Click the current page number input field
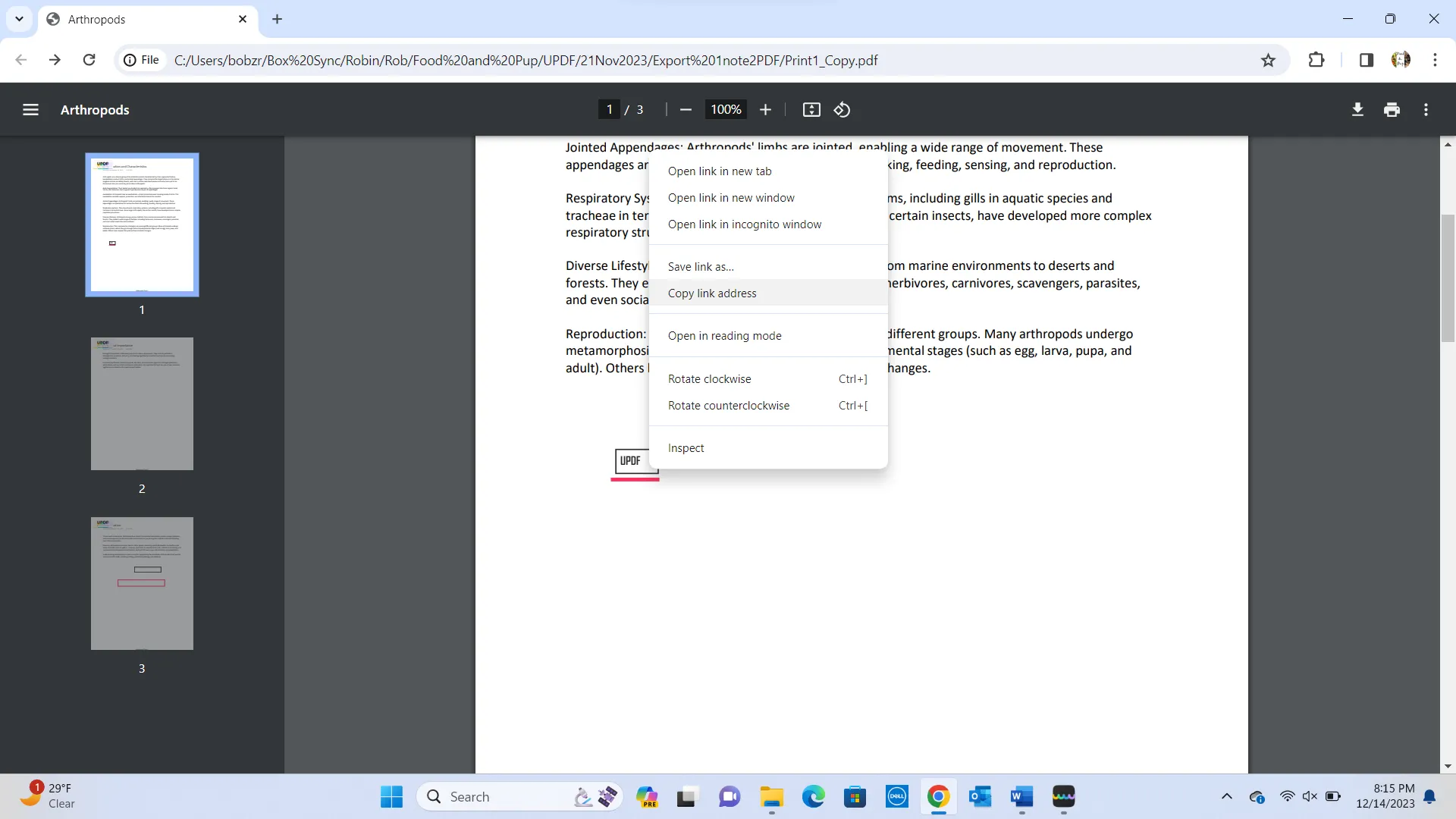Image resolution: width=1456 pixels, height=819 pixels. click(609, 109)
